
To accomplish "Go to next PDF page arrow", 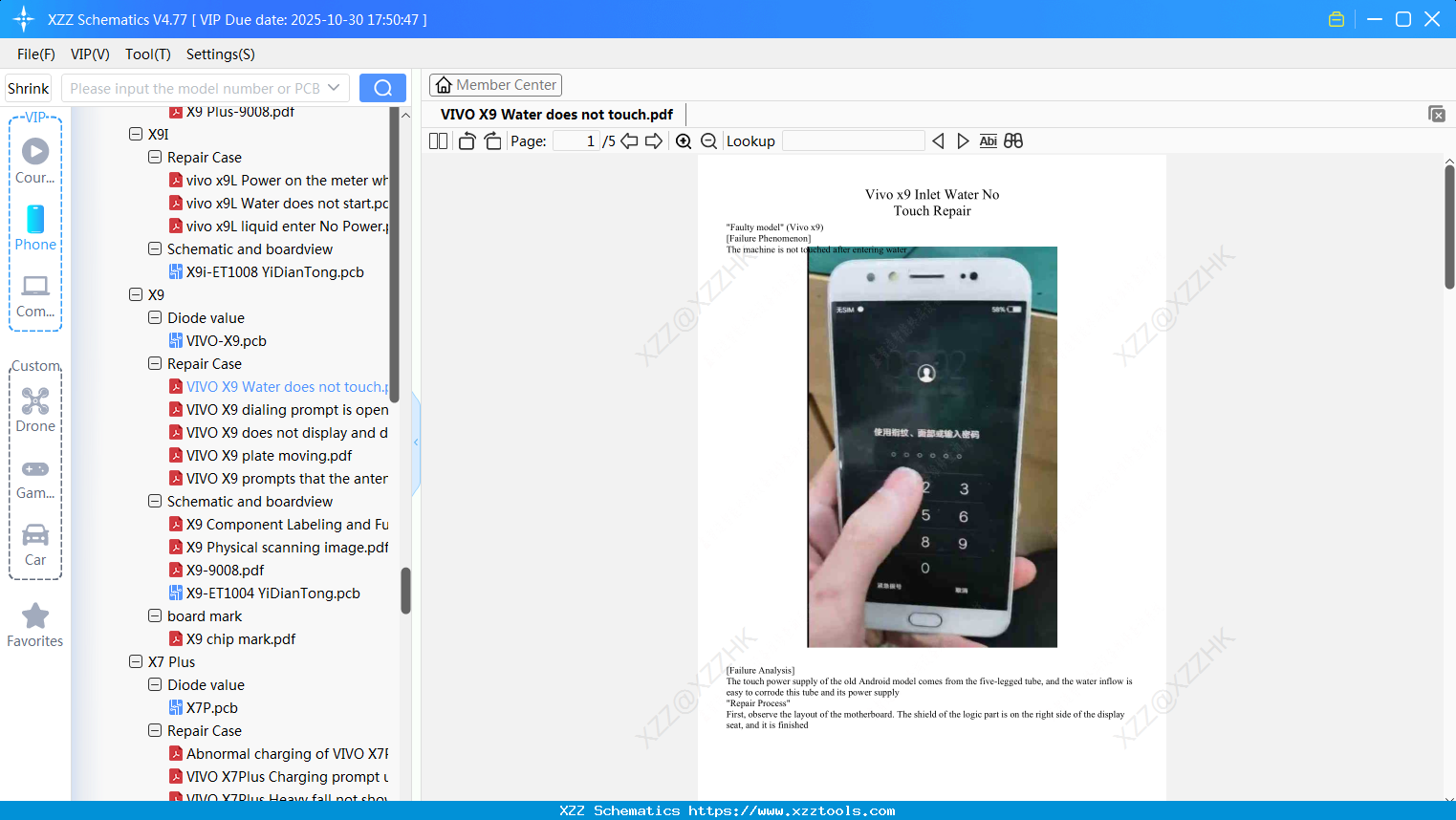I will [x=654, y=140].
